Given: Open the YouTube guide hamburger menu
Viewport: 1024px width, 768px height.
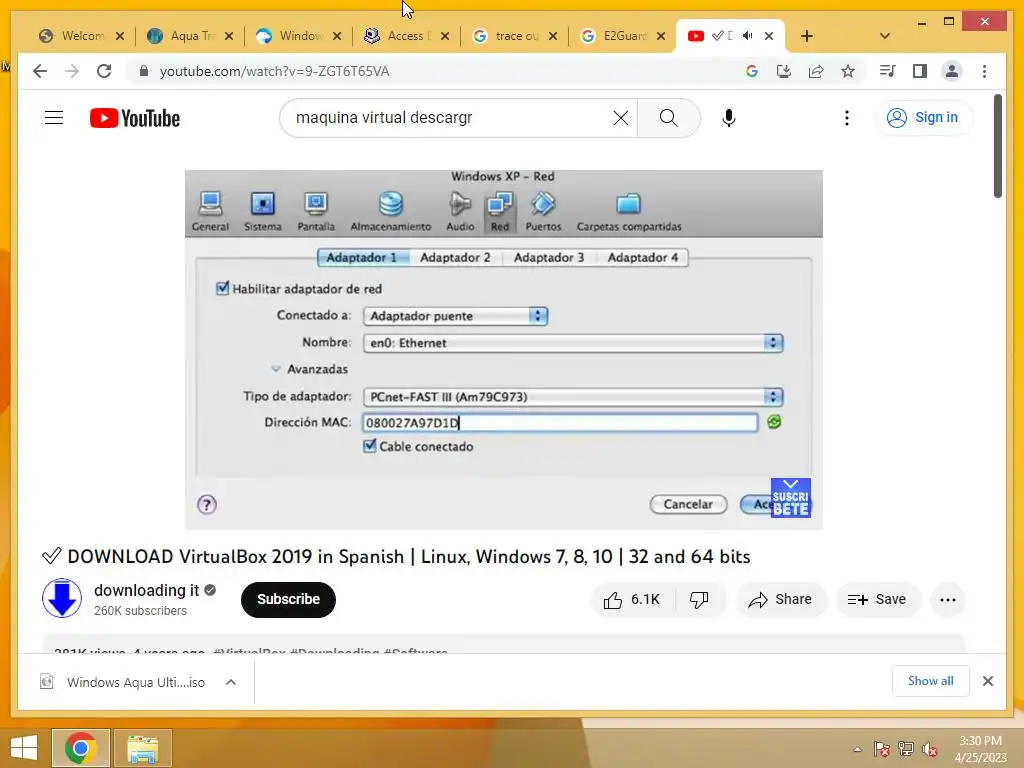Looking at the screenshot, I should [54, 118].
